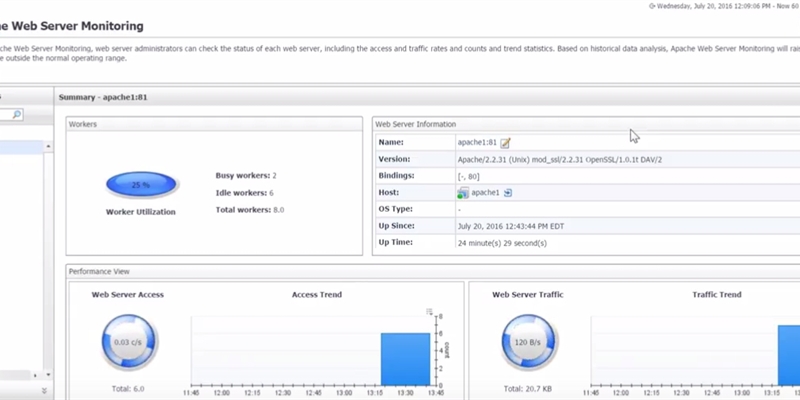Click the OS Type row label
Image resolution: width=800 pixels, height=400 pixels.
[x=395, y=209]
